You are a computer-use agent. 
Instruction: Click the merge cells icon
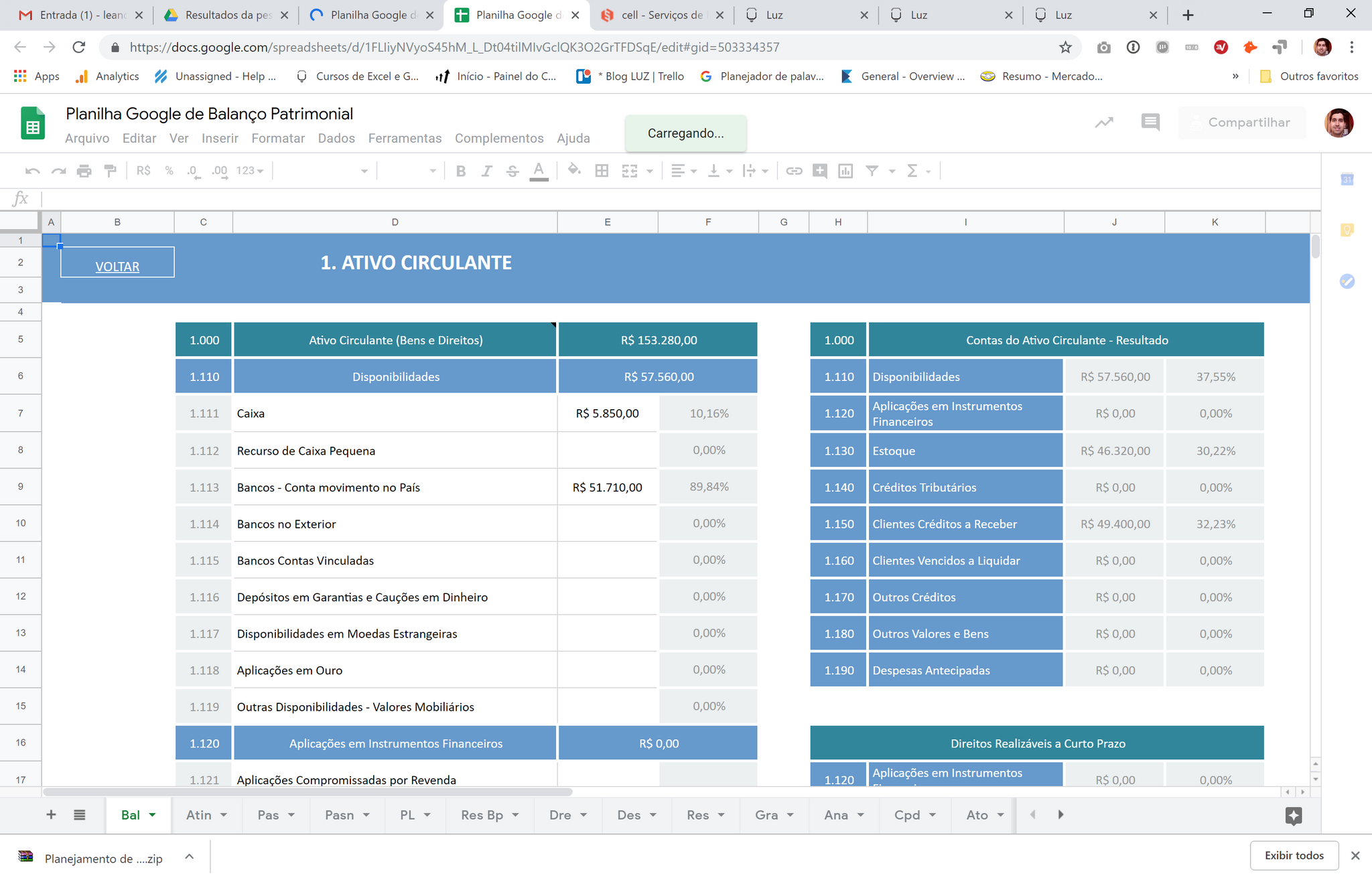tap(630, 171)
